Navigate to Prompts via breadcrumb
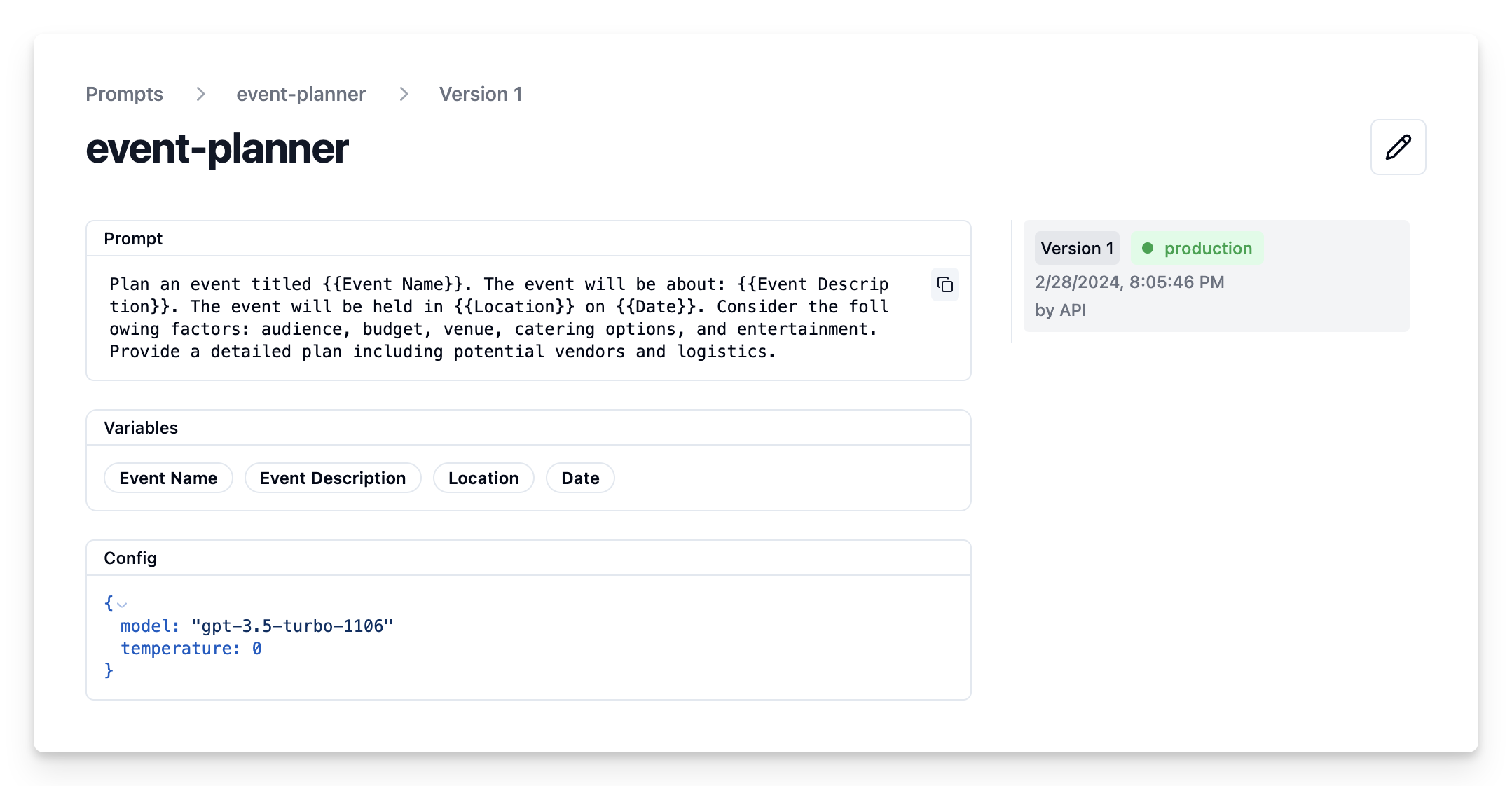The height and width of the screenshot is (786, 1512). pos(124,94)
